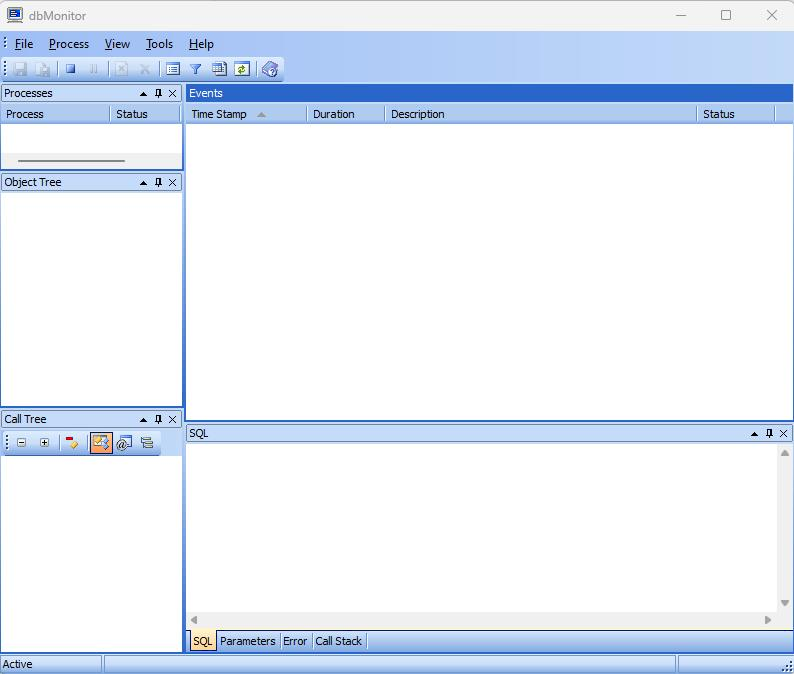Click the green arrows refresh window icon
Viewport: 794px width, 674px height.
[x=242, y=69]
